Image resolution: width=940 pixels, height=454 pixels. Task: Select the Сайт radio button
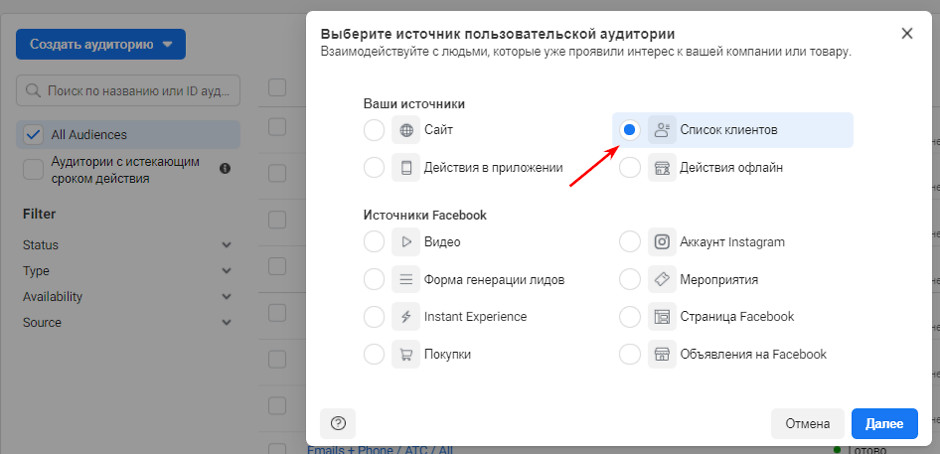(x=374, y=130)
